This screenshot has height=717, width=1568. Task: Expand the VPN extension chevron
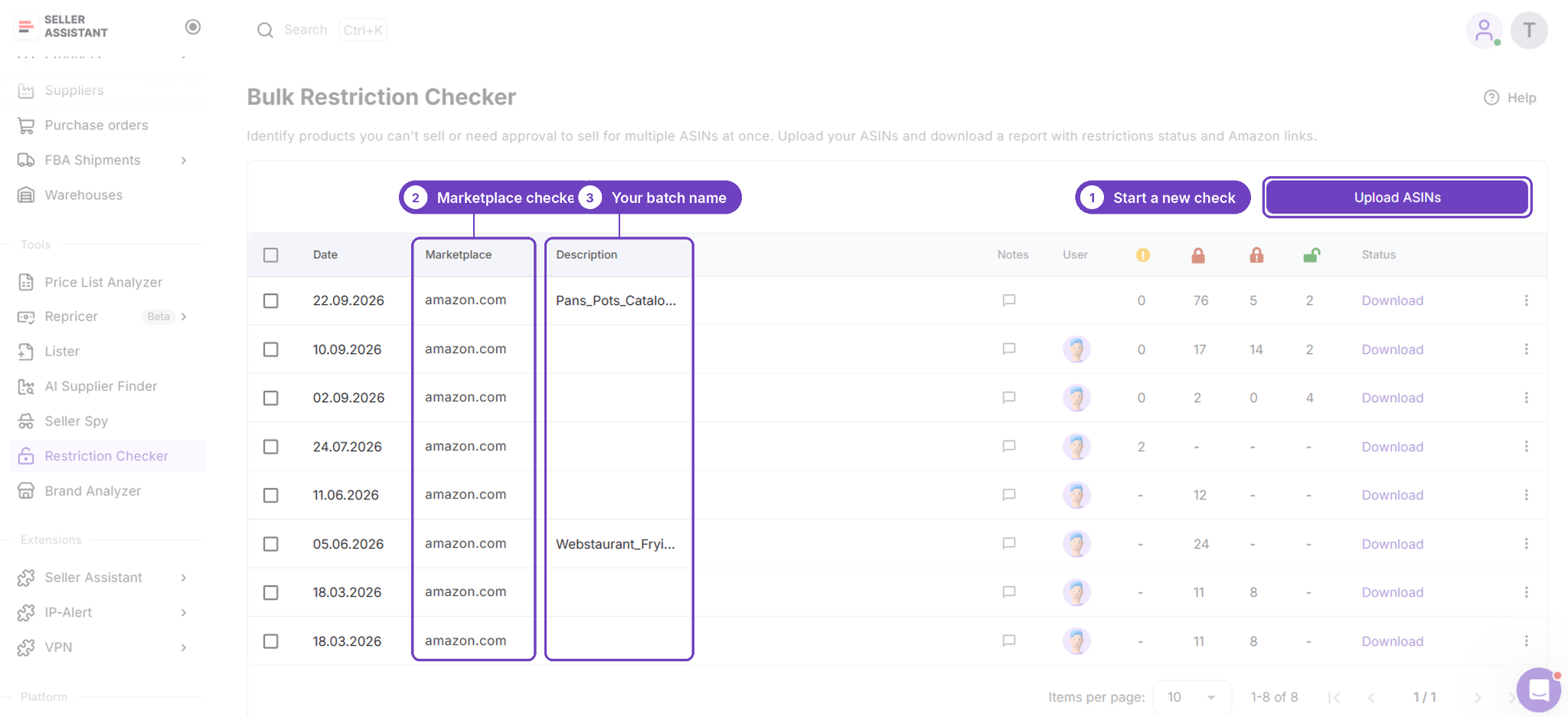184,647
